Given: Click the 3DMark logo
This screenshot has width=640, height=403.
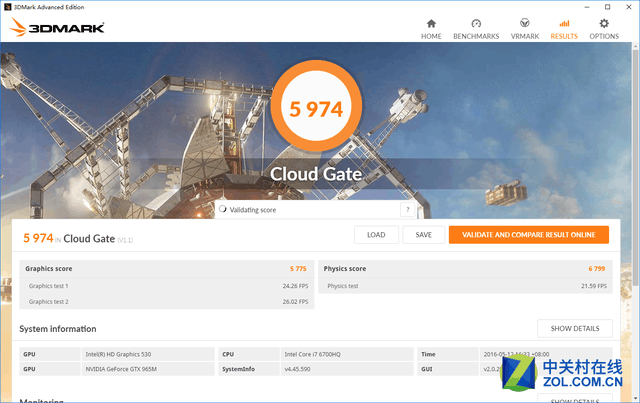Looking at the screenshot, I should 57,27.
